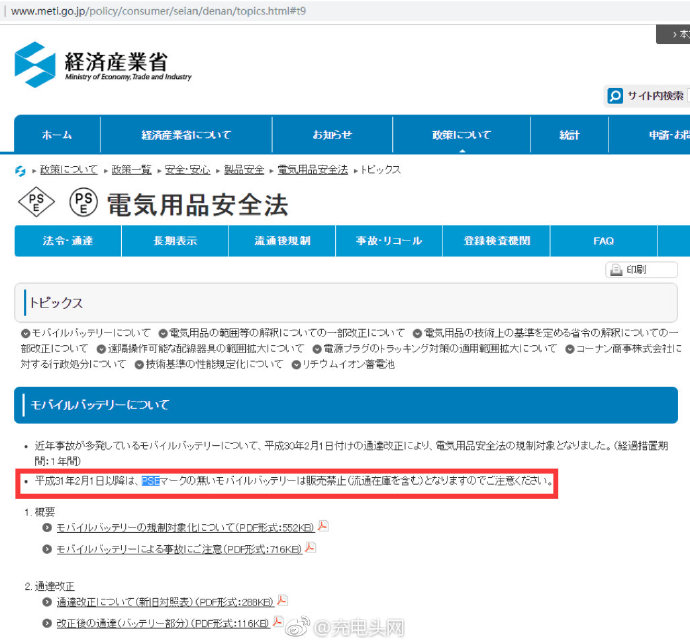Click the browser address bar URL
690x644 pixels.
click(120, 10)
